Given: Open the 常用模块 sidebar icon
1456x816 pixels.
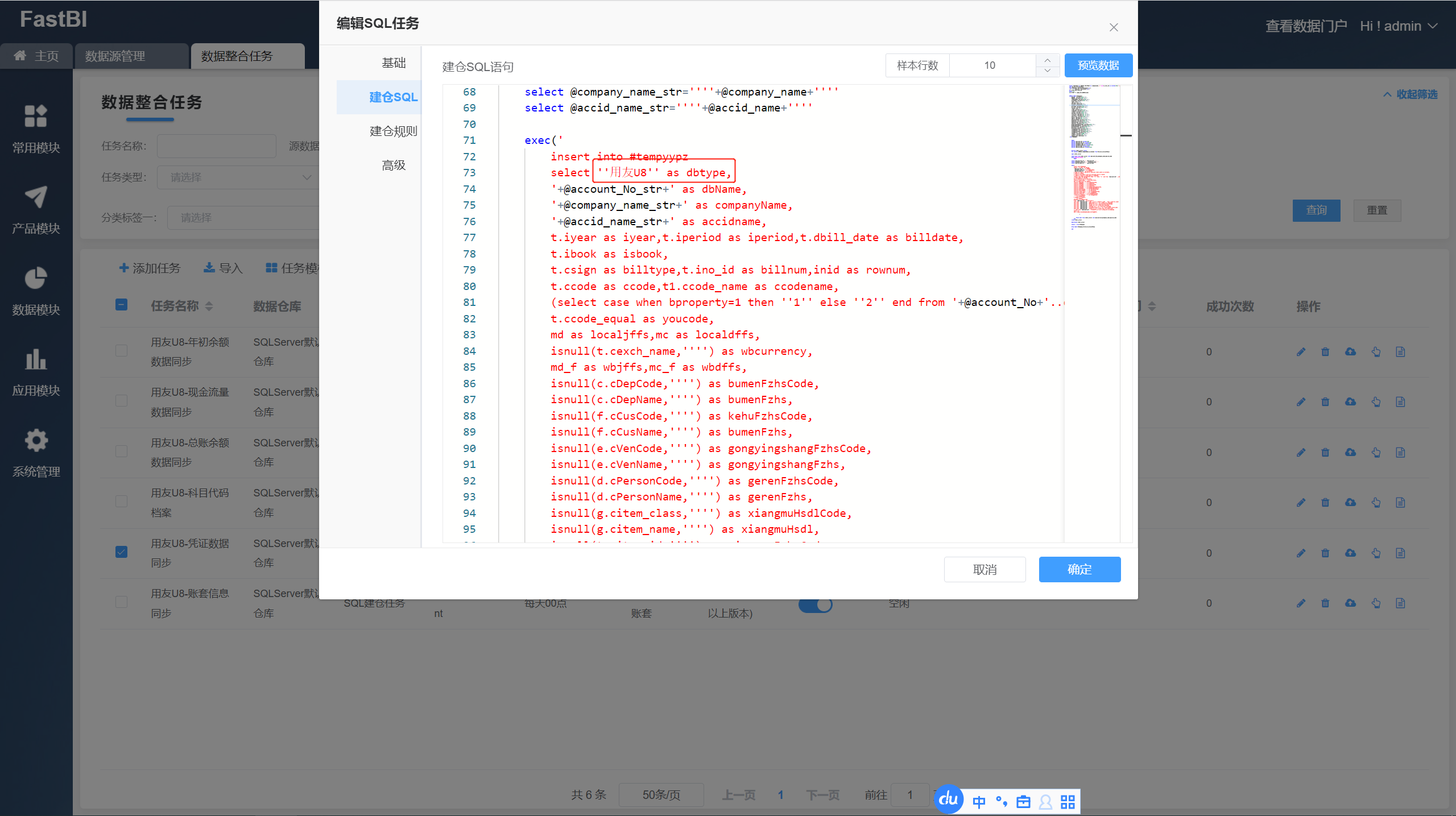Looking at the screenshot, I should click(36, 117).
